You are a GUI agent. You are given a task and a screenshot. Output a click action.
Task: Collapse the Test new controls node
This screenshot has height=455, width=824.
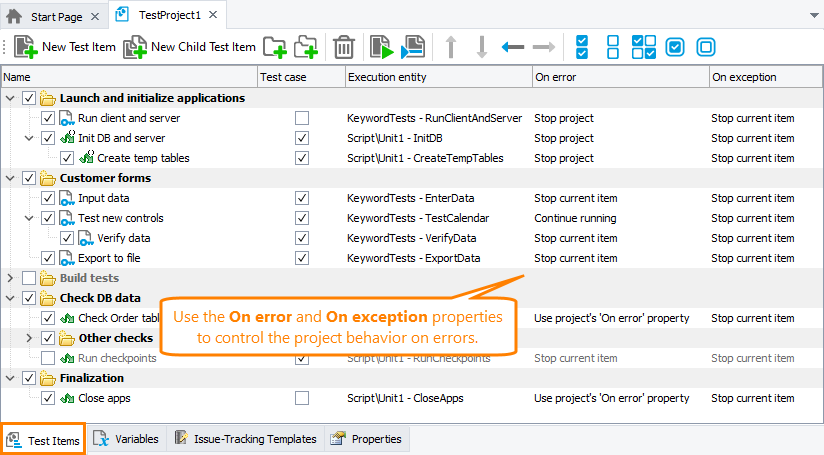(x=29, y=218)
